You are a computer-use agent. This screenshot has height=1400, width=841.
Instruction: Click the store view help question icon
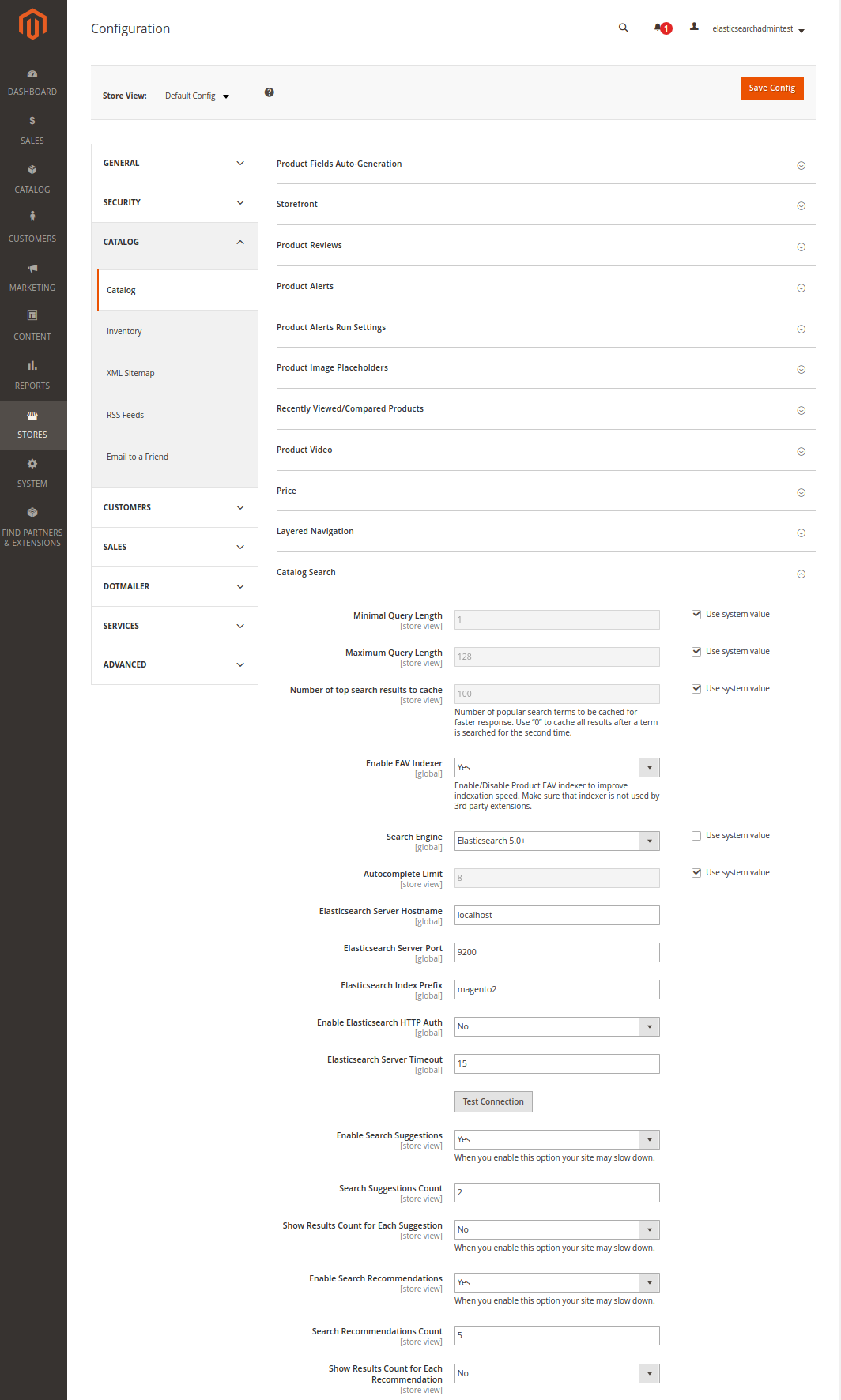click(x=270, y=92)
